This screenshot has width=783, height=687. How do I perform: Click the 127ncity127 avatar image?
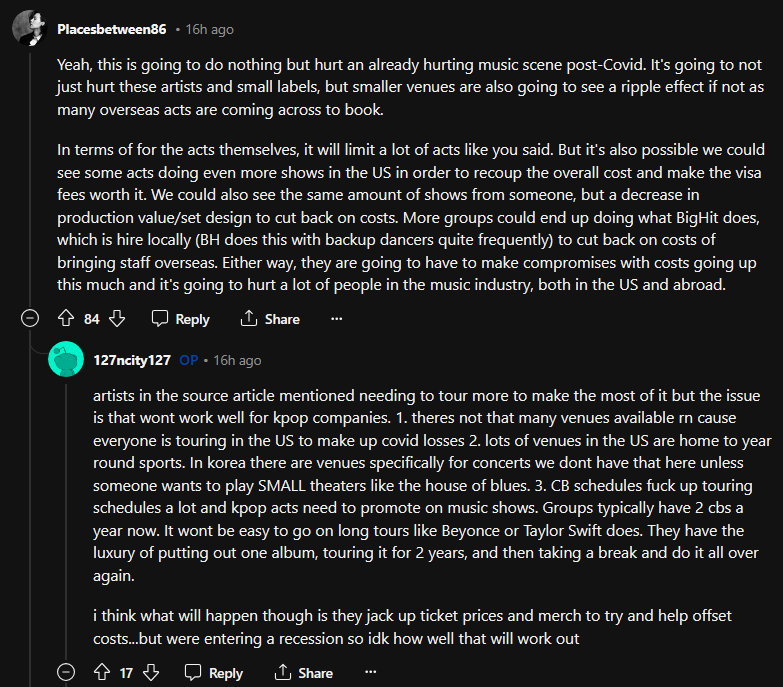pos(65,359)
